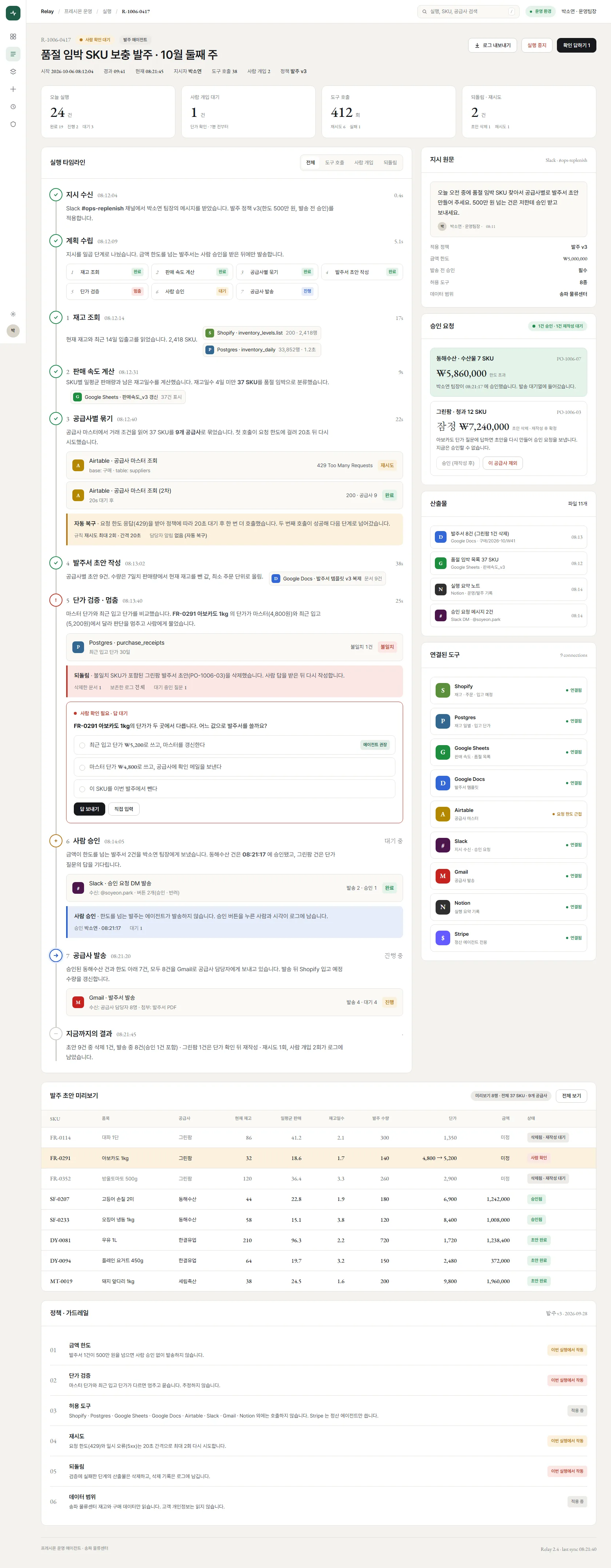The height and width of the screenshot is (1568, 611).
Task: Click the 확인 답하기 1 button
Action: [576, 45]
